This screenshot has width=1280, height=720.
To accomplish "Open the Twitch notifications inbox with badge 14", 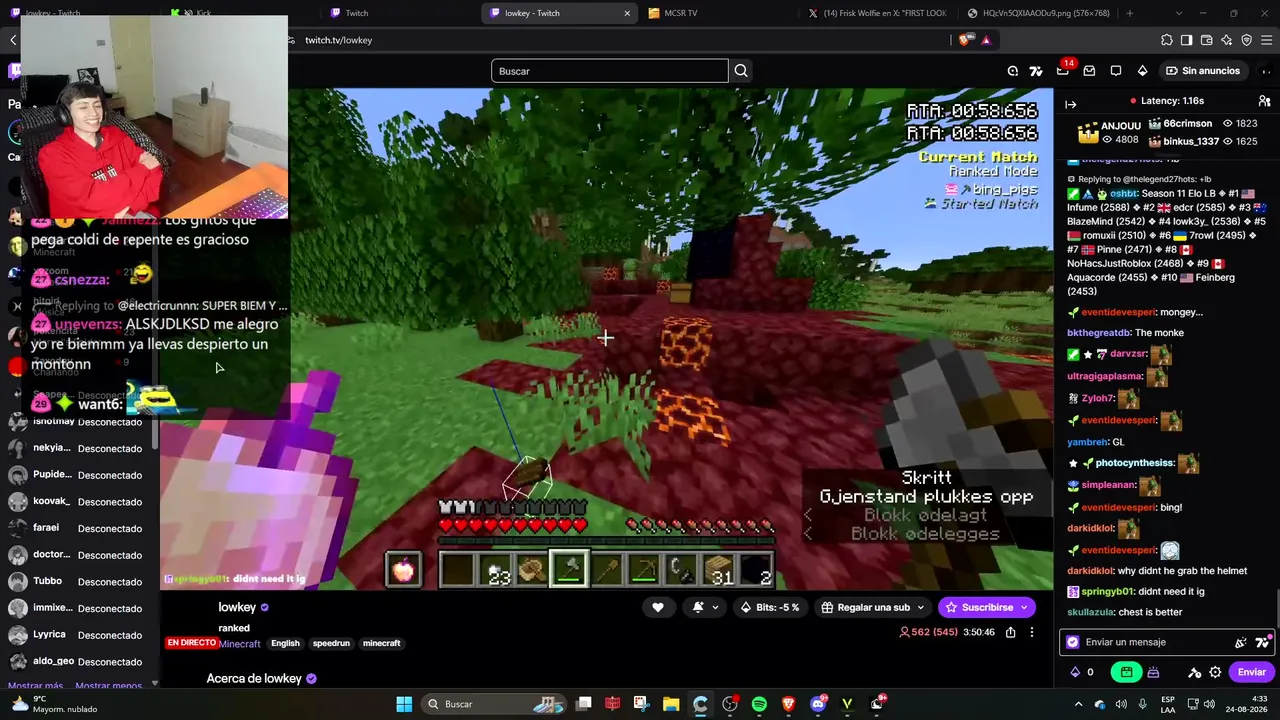I will (x=1063, y=71).
